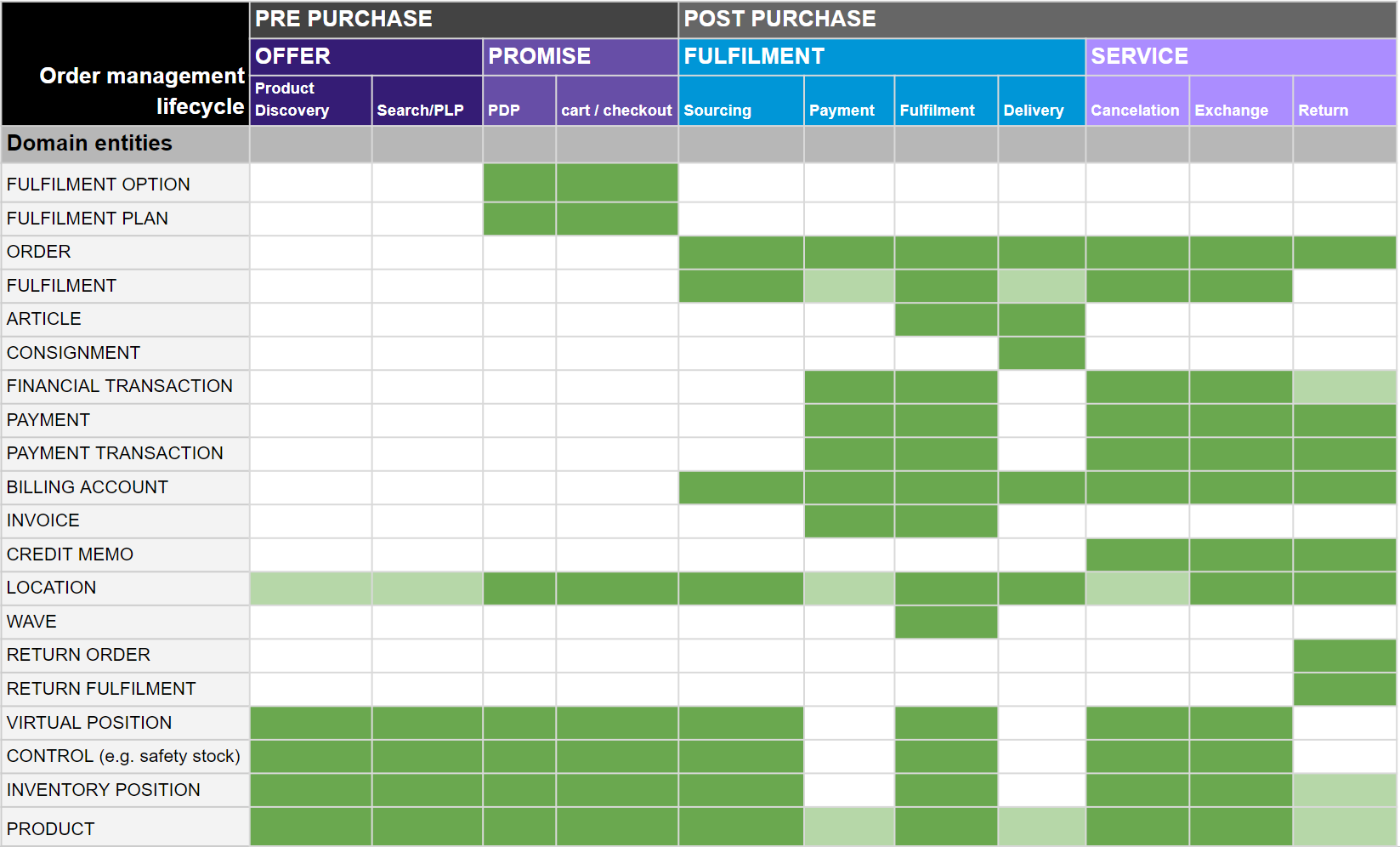The height and width of the screenshot is (847, 1400).
Task: Select the CONSIGNMENT row label
Action: (x=125, y=353)
